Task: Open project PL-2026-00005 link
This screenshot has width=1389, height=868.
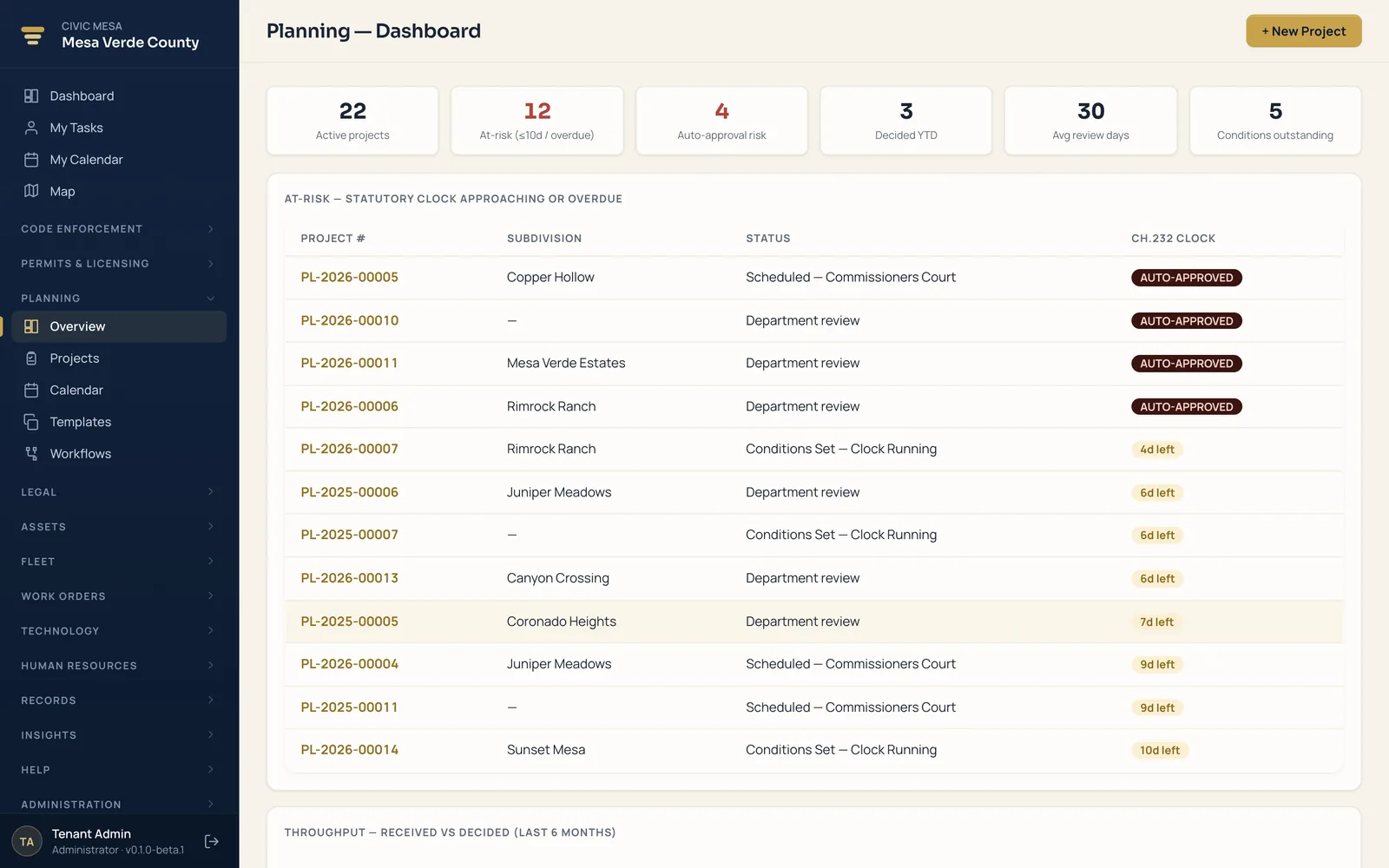Action: 349,278
